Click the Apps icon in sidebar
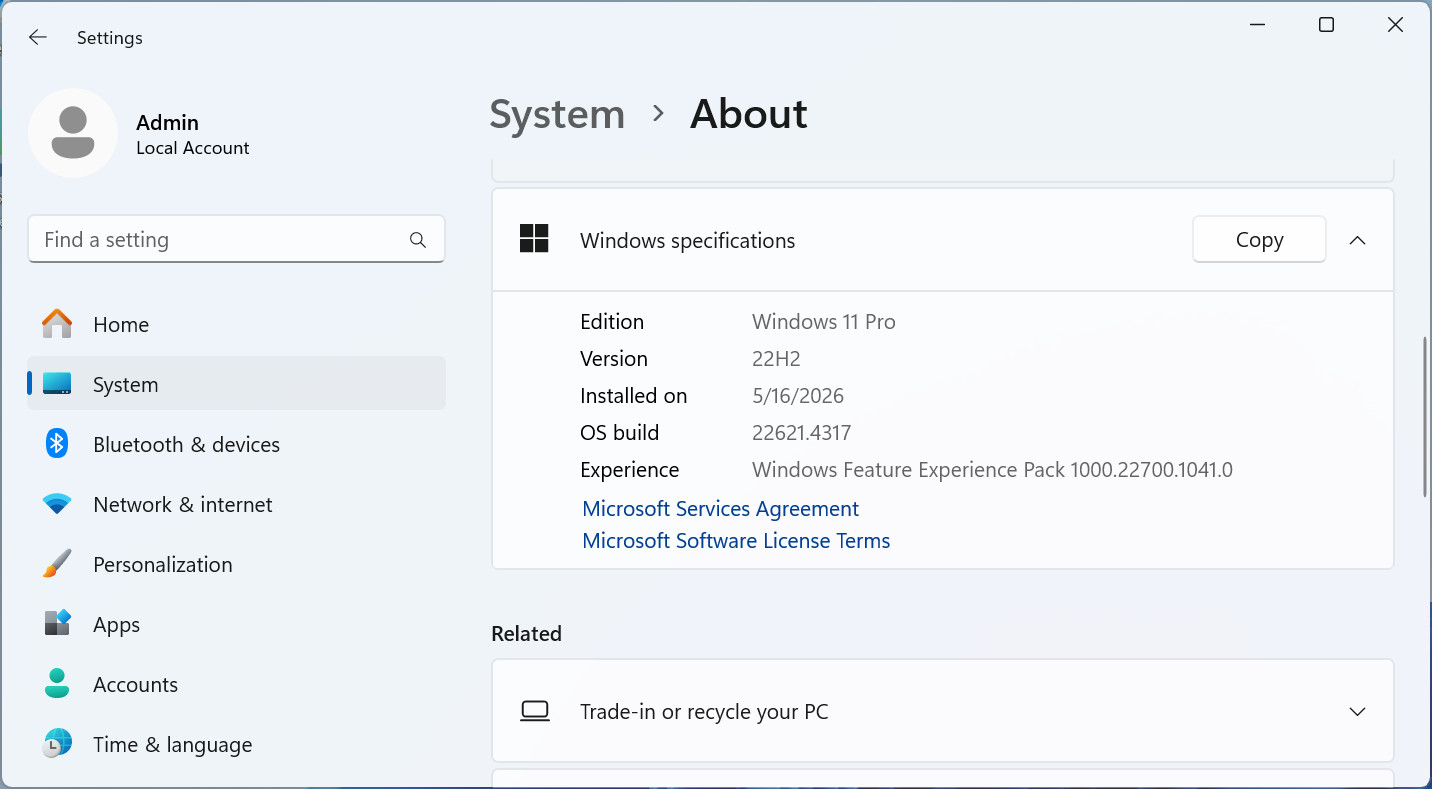Screen dimensions: 1432x789 57,624
